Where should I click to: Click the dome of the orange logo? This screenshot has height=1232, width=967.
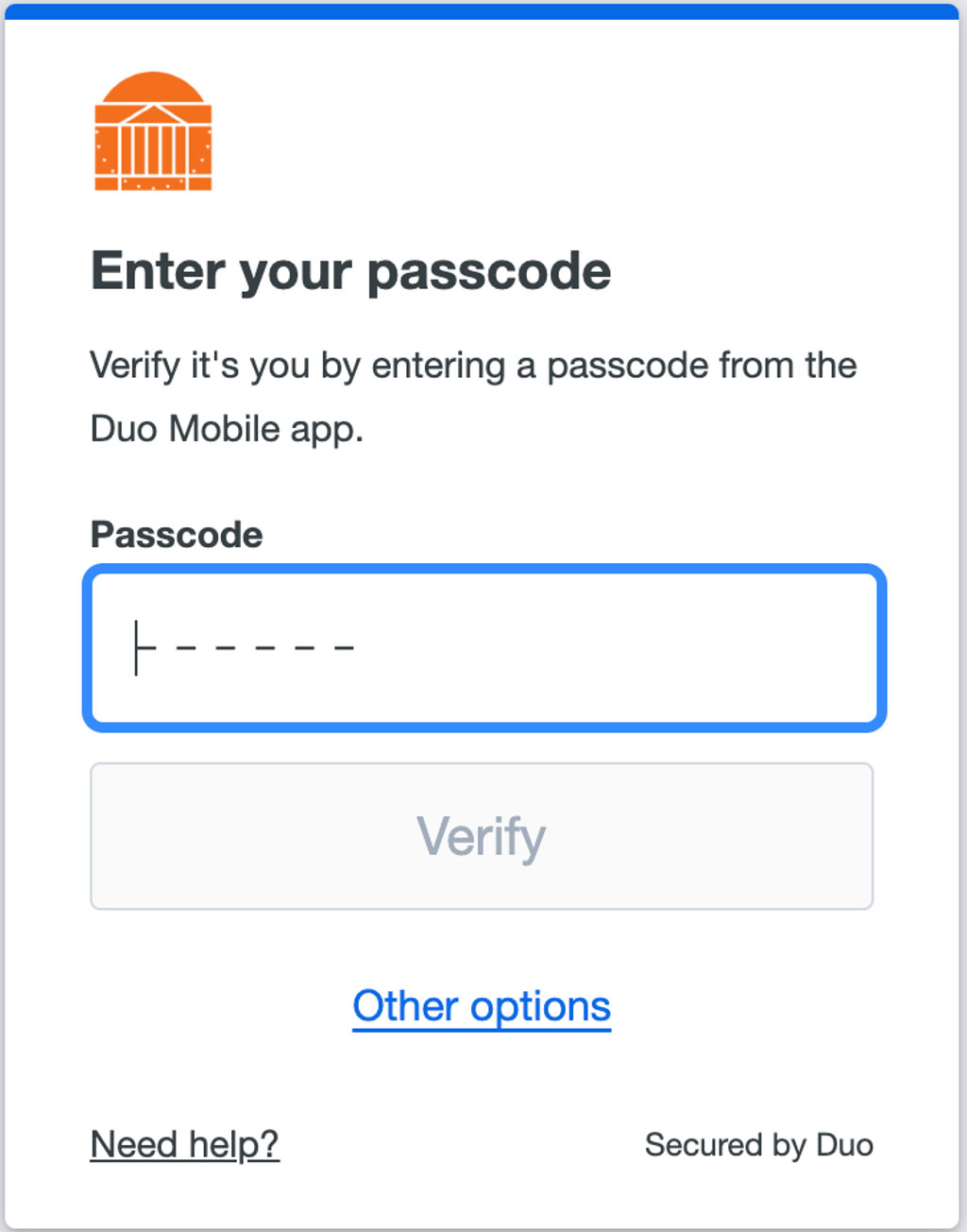click(153, 88)
